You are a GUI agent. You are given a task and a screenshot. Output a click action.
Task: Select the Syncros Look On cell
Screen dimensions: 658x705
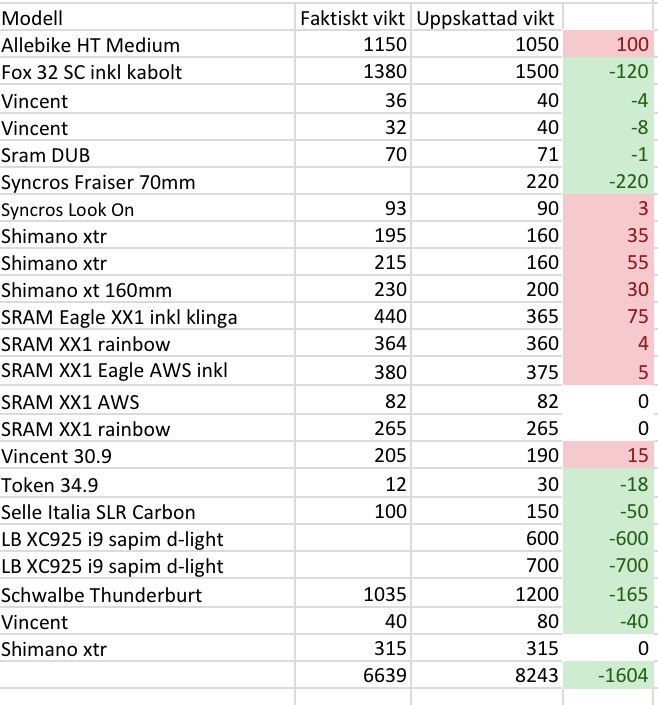tap(147, 209)
